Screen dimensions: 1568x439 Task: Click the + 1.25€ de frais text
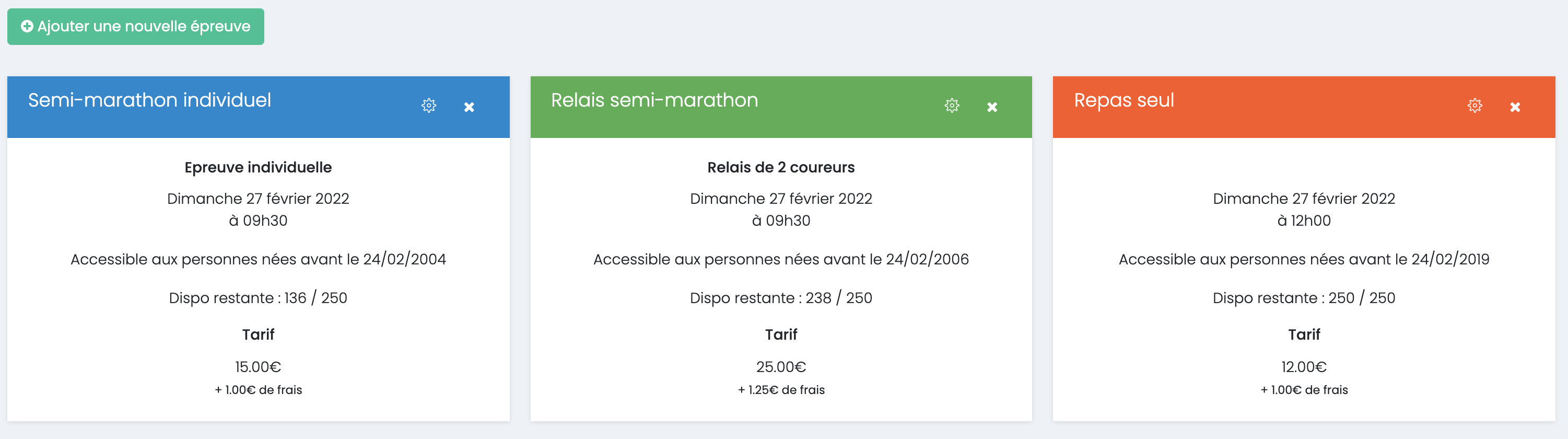(x=781, y=390)
